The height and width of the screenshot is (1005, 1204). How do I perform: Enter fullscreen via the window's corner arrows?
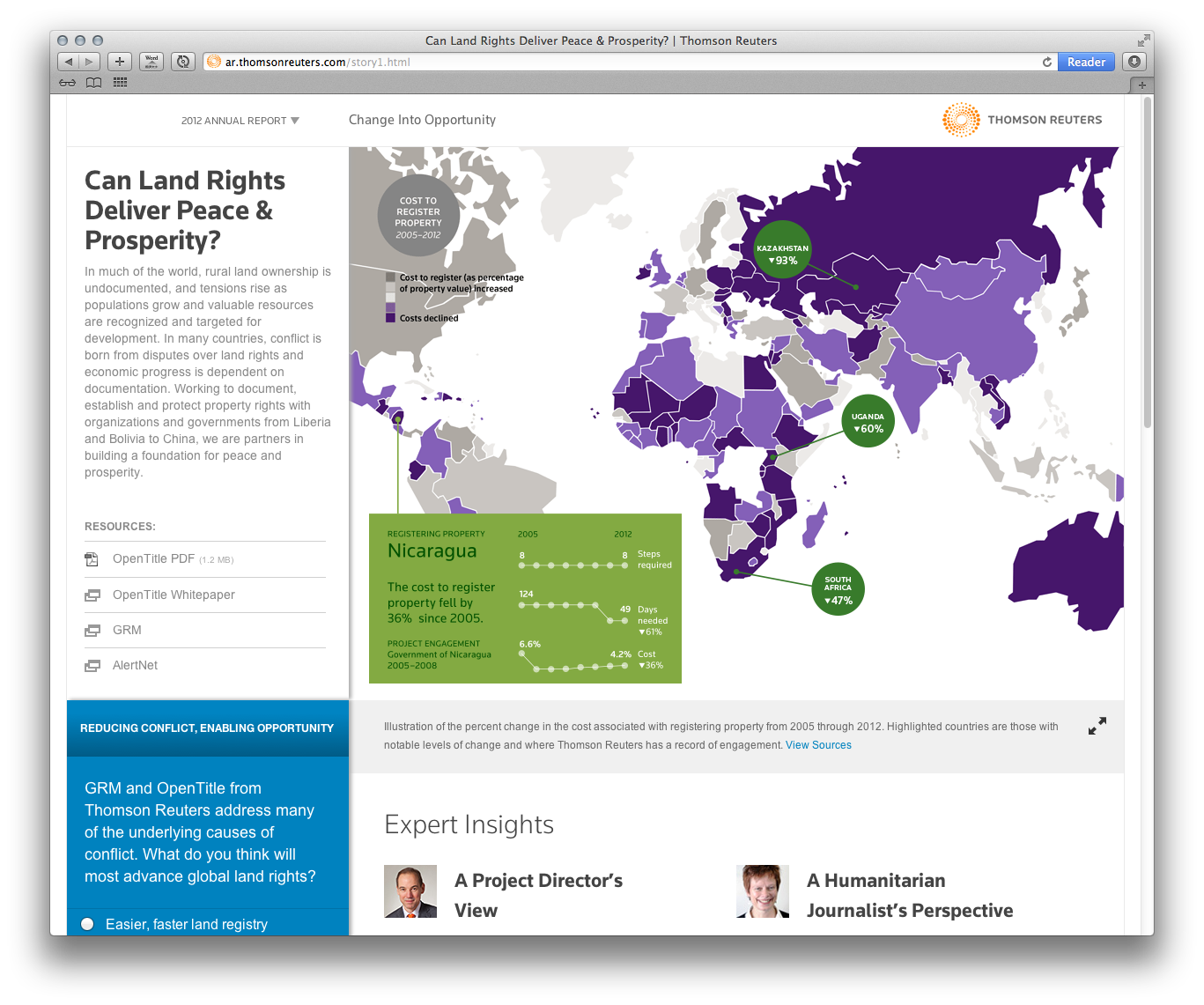[1143, 41]
